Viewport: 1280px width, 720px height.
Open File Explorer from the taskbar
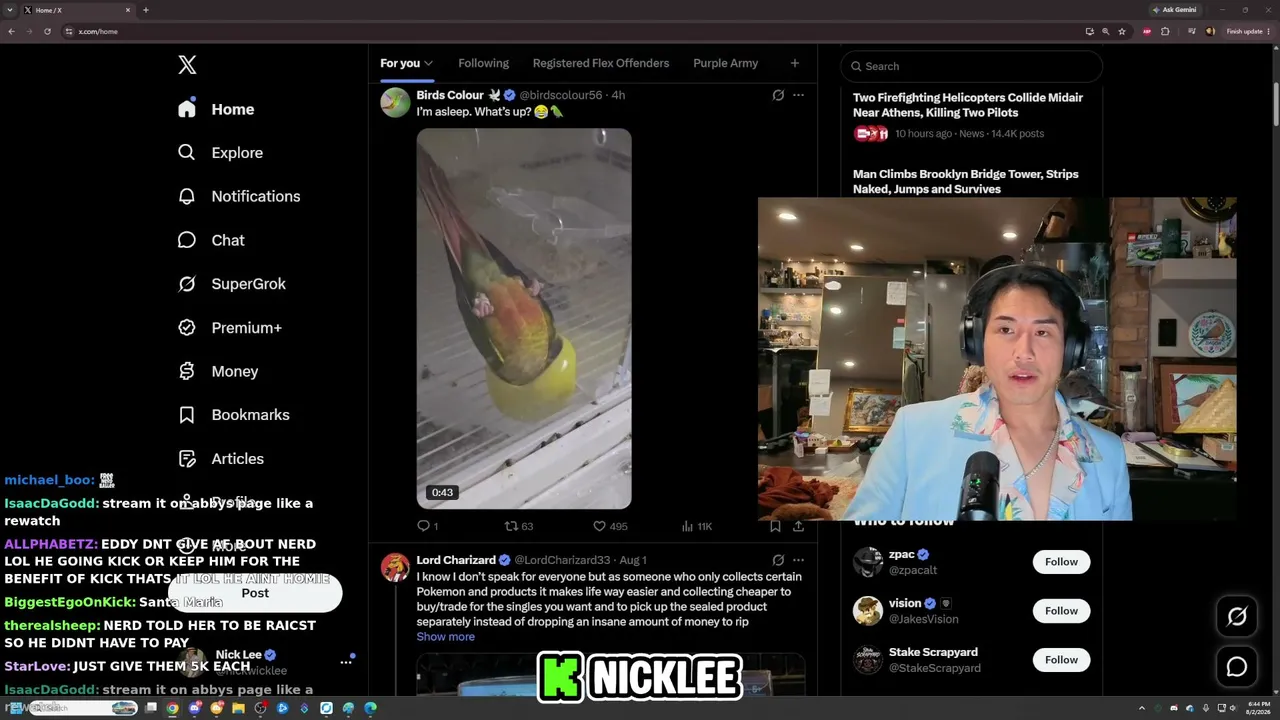pos(238,708)
